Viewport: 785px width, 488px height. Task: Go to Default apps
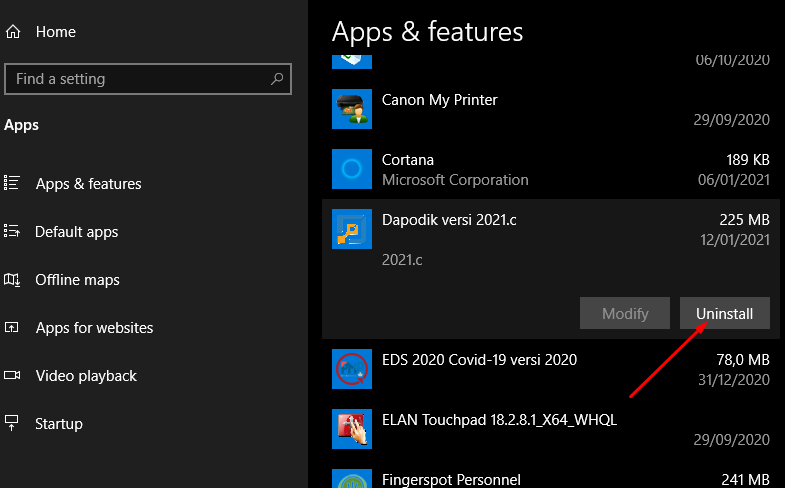(x=77, y=232)
